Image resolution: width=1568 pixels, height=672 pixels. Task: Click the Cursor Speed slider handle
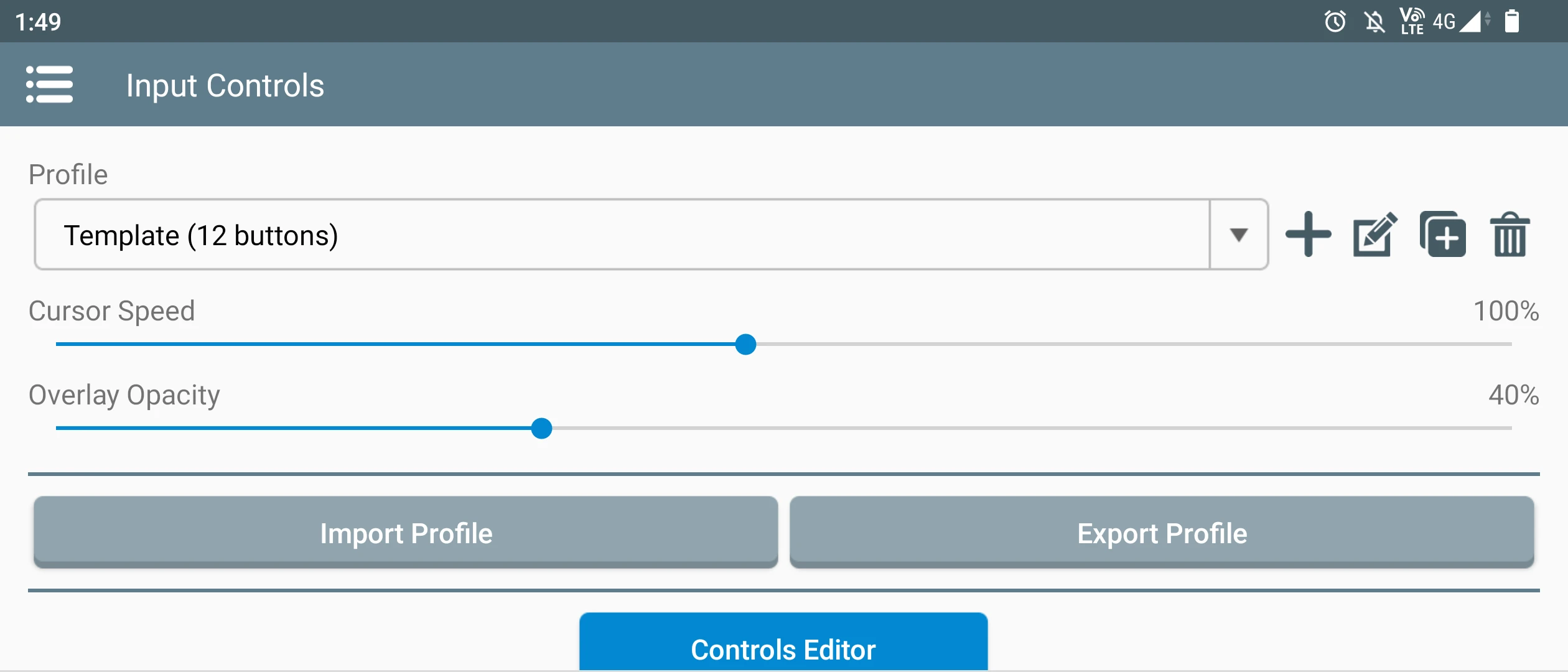click(x=745, y=344)
